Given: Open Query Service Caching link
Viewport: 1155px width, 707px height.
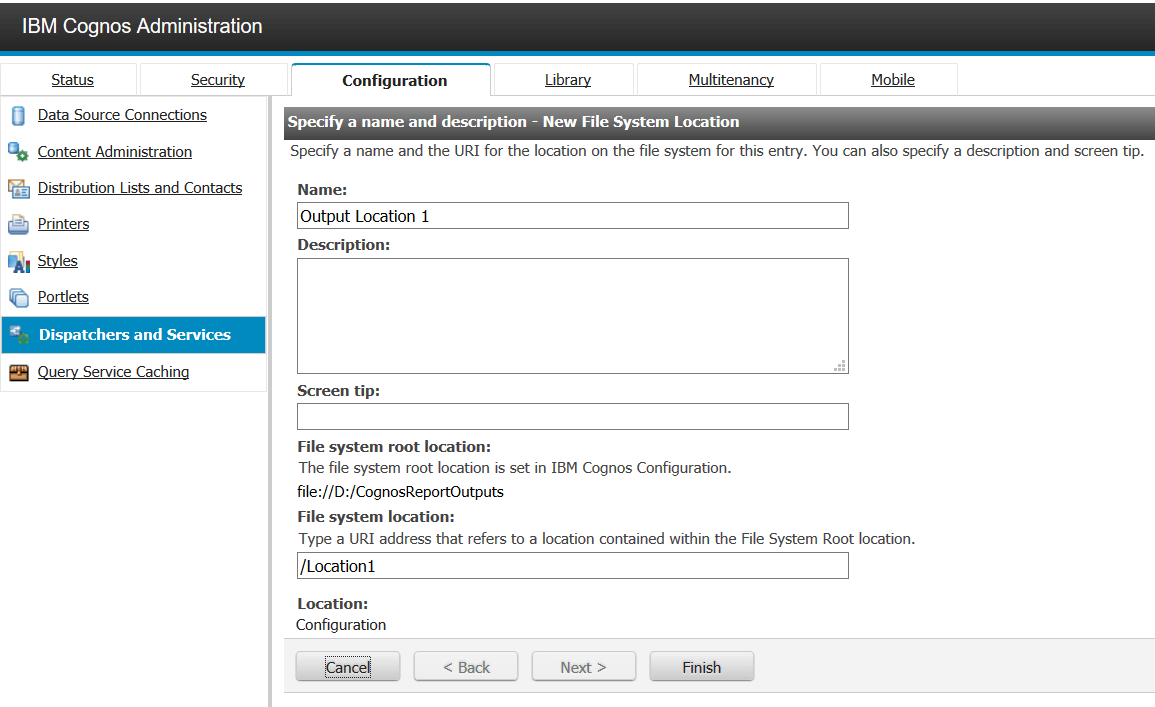Looking at the screenshot, I should pos(113,372).
